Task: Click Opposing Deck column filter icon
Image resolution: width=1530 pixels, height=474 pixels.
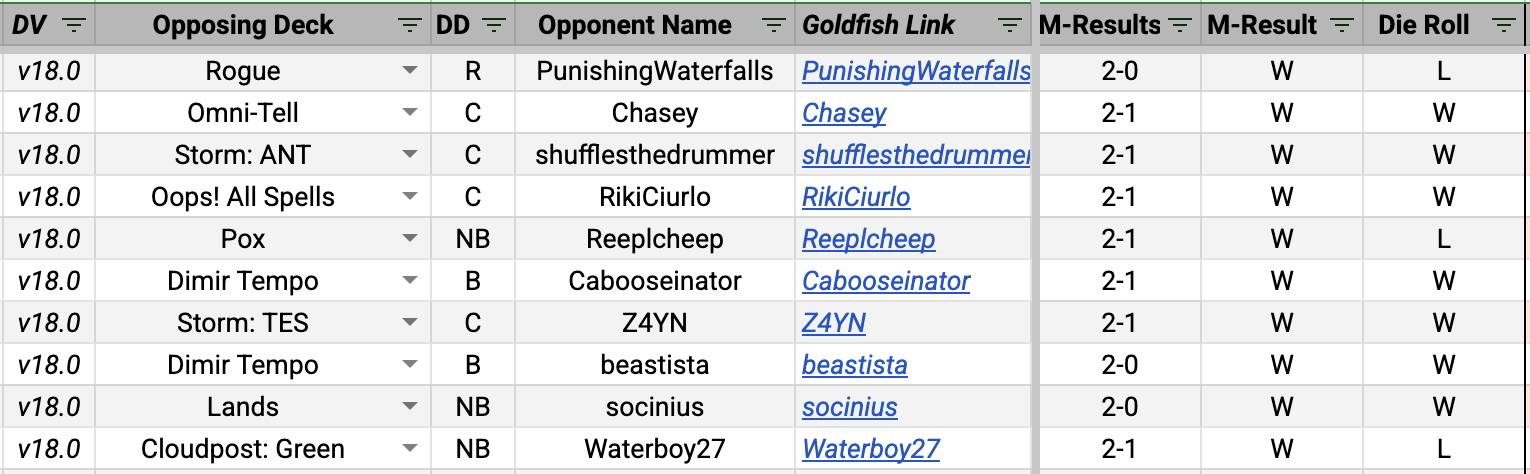Action: 410,25
